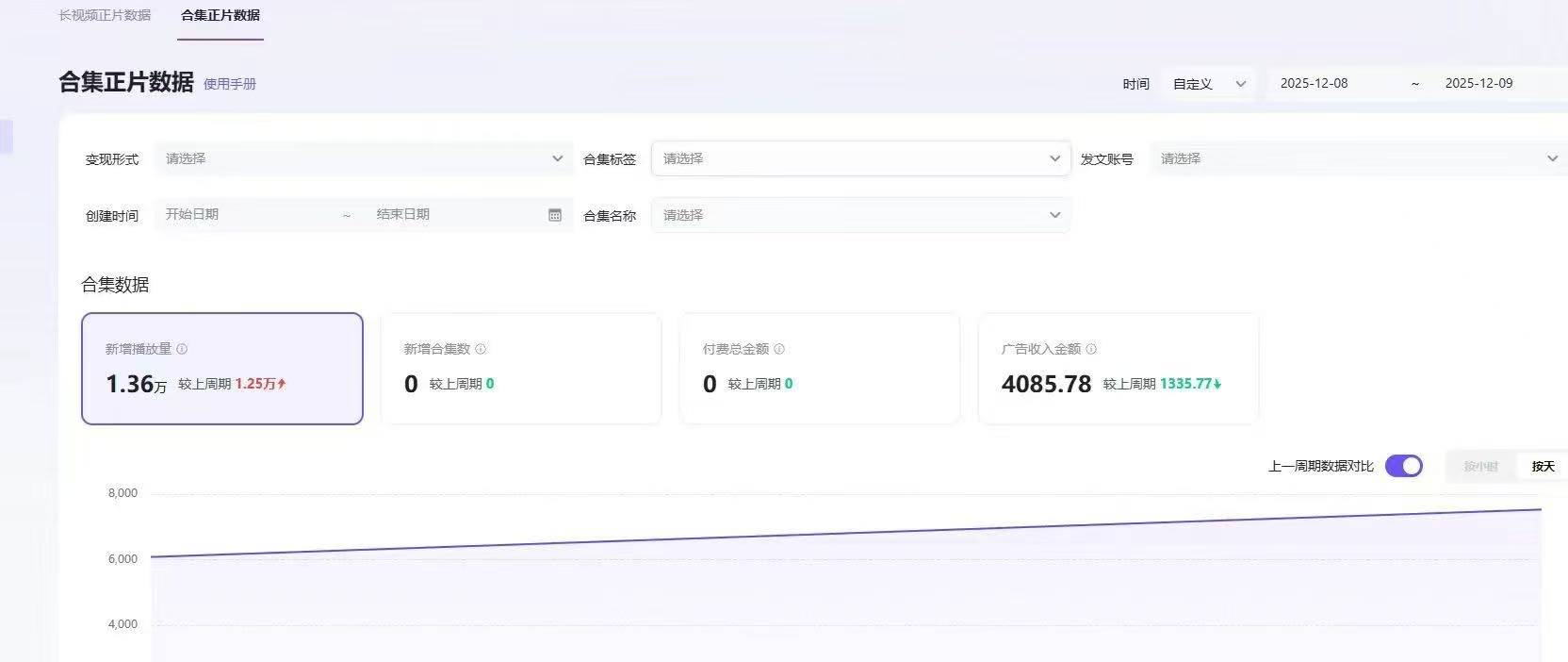Viewport: 1568px width, 662px height.
Task: Open the 使用手册 link
Action: pyautogui.click(x=230, y=84)
